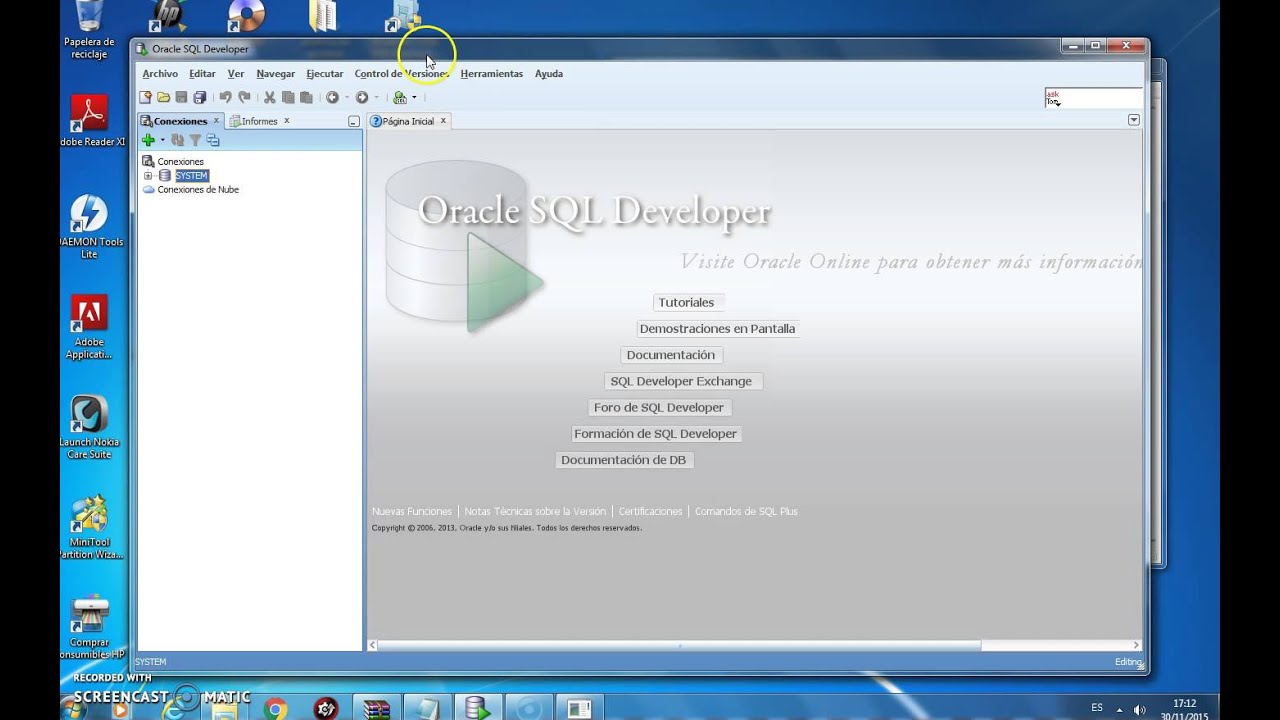Open the Certificaciones link
Viewport: 1280px width, 720px height.
tap(650, 511)
